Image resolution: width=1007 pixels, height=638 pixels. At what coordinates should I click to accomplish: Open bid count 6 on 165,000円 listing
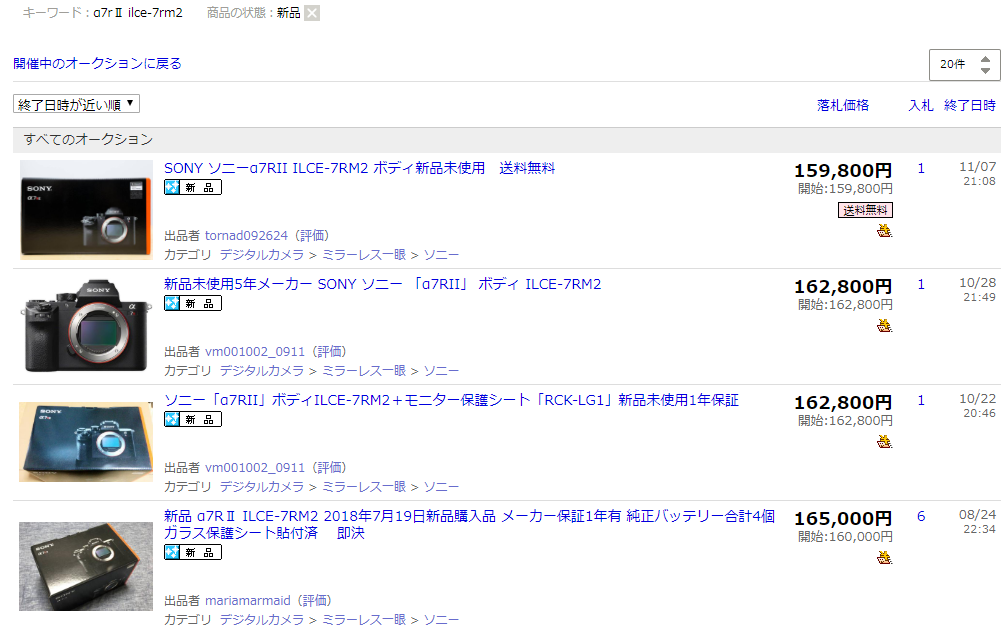click(921, 517)
